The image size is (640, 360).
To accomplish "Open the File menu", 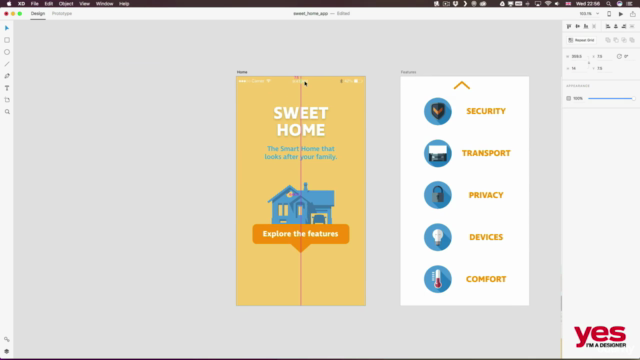I will 35,4.
